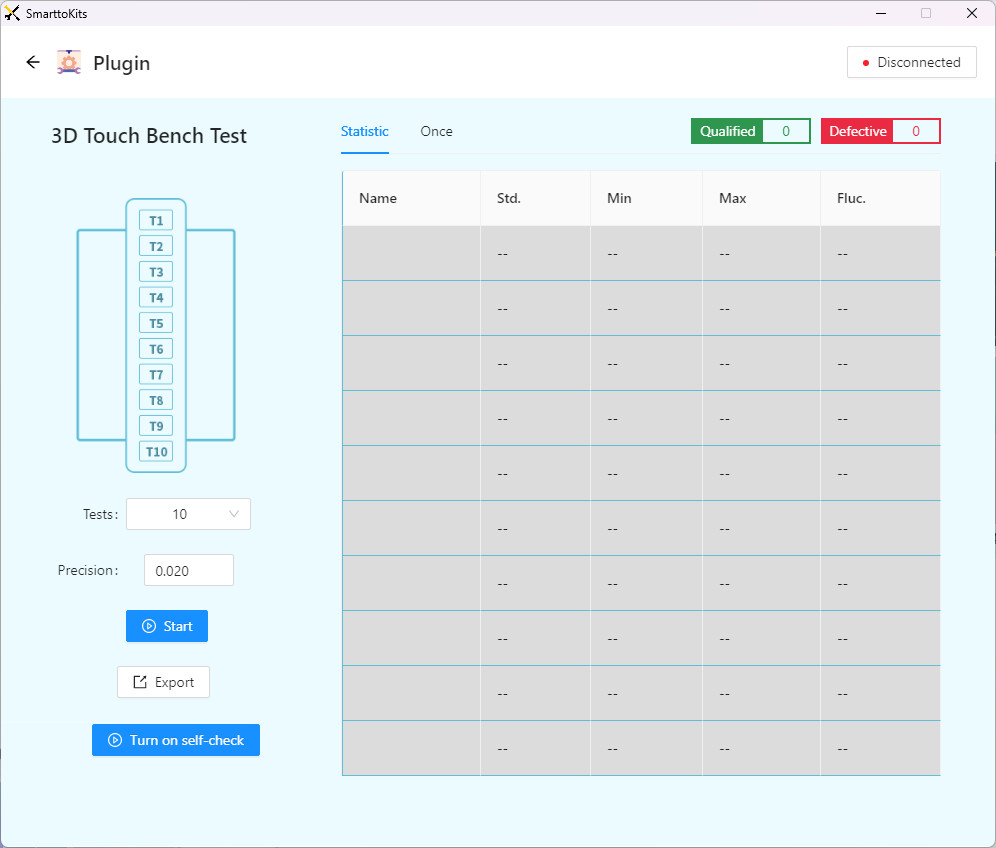Close the SmarttoKits window
Viewport: 996px width, 848px height.
coord(972,13)
